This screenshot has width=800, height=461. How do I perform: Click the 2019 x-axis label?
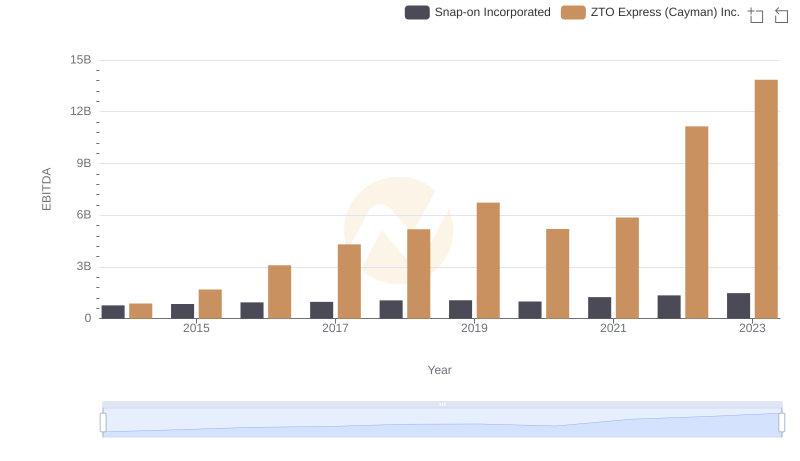(x=474, y=328)
